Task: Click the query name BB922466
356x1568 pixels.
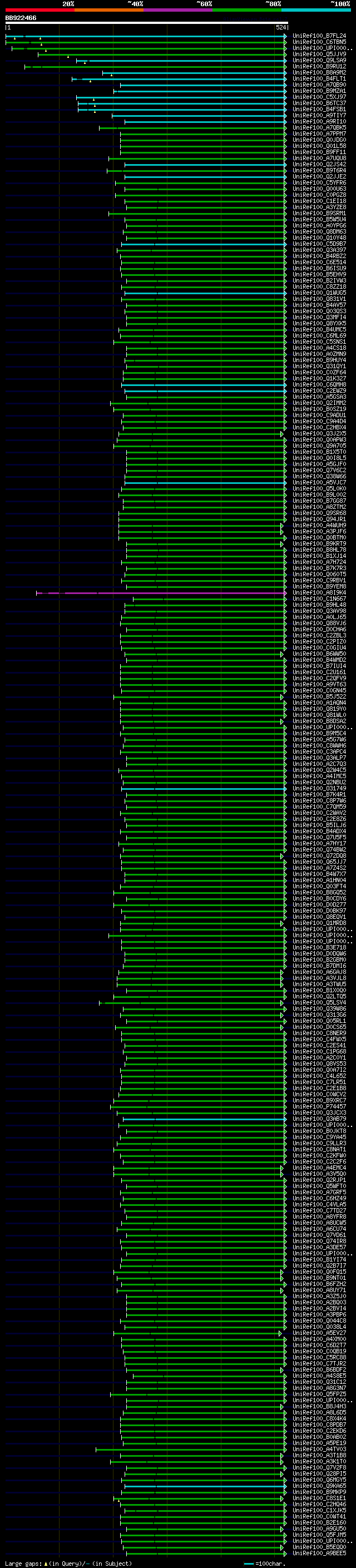Action: pos(21,18)
